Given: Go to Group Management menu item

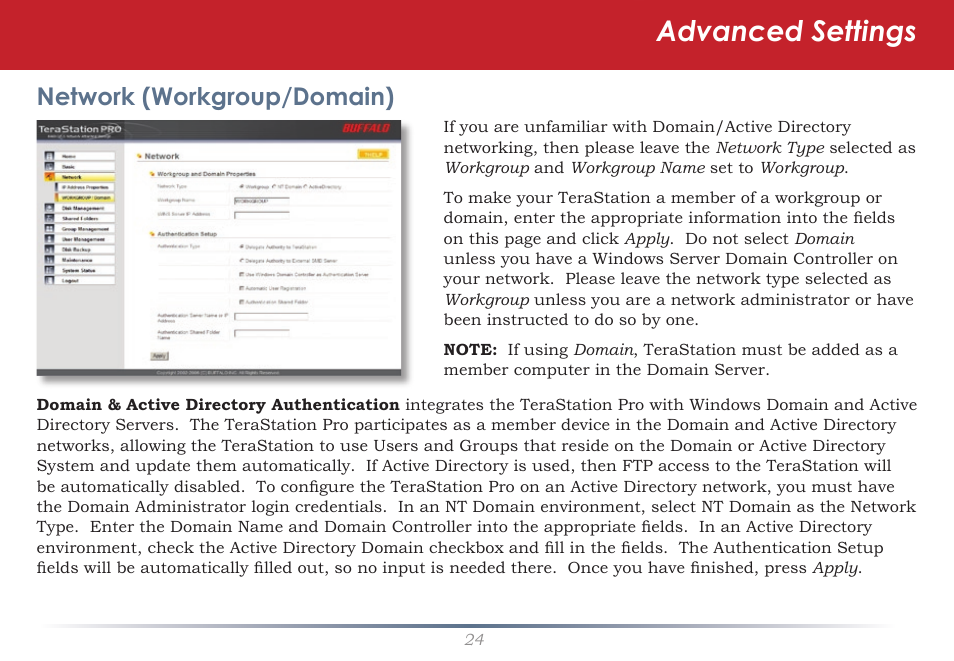Looking at the screenshot, I should tap(85, 229).
